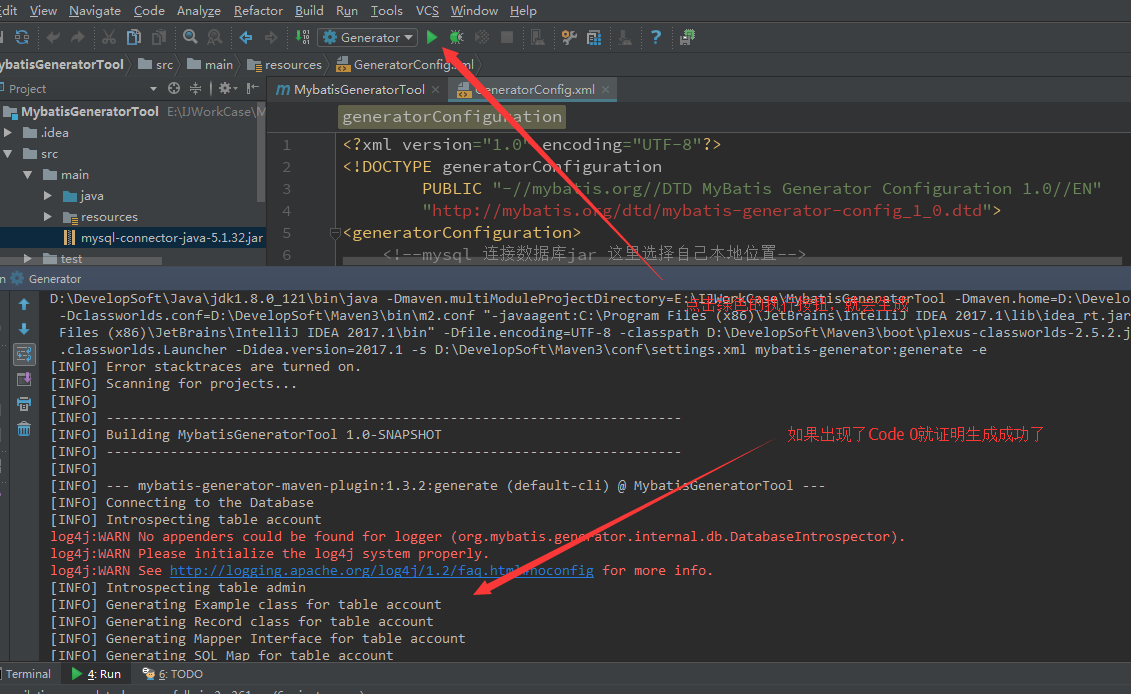
Task: Click the Make Project build icon
Action: point(303,38)
